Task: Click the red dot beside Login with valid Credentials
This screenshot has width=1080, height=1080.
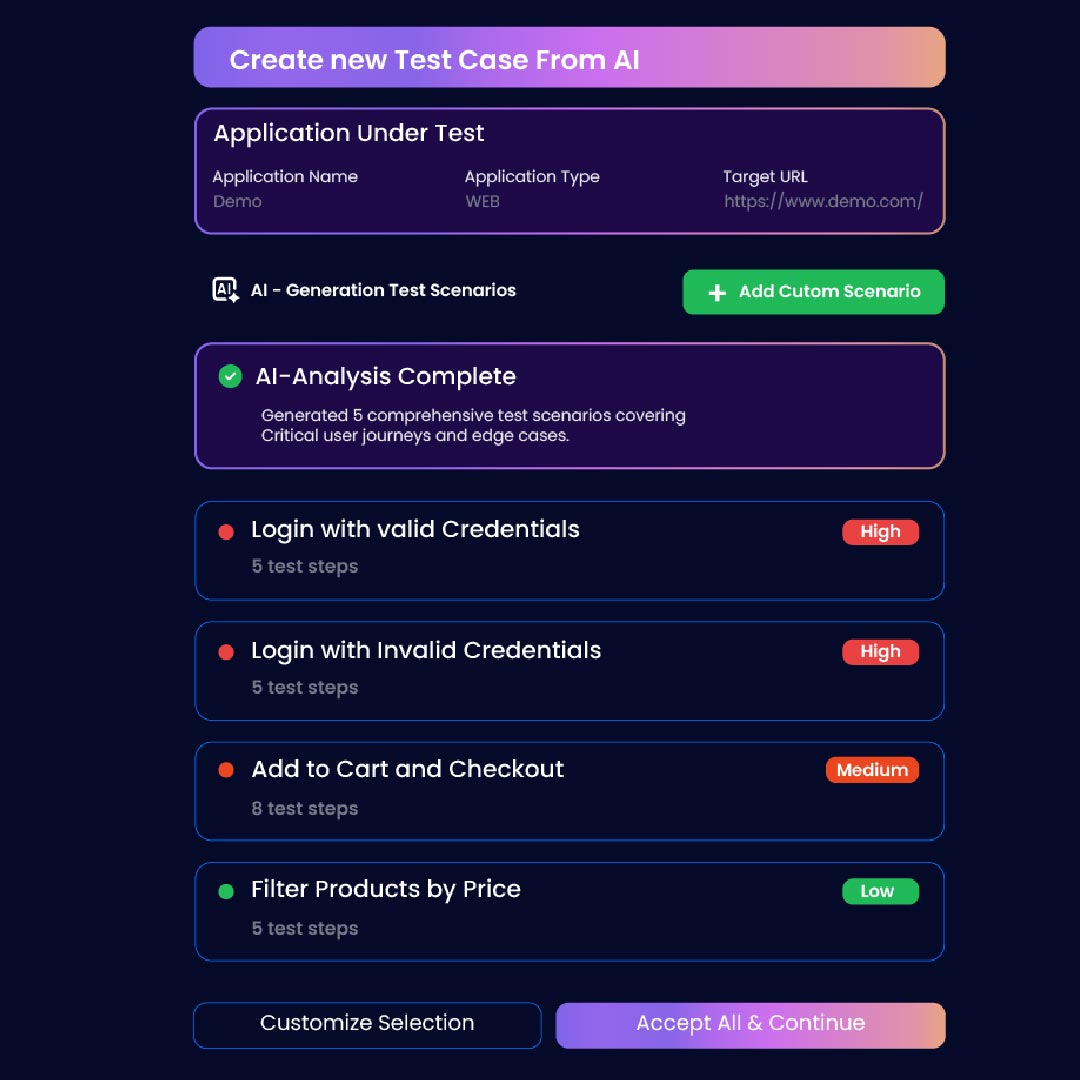Action: coord(225,531)
